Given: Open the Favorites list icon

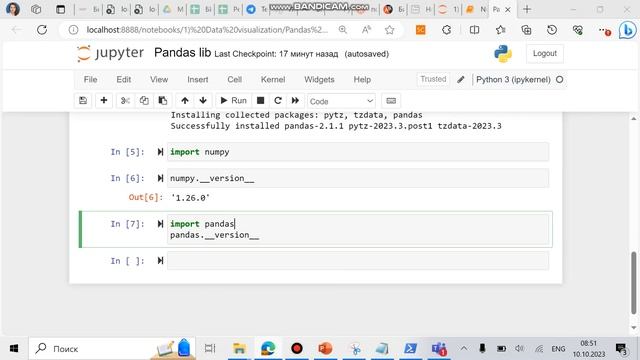Looking at the screenshot, I should 500,30.
